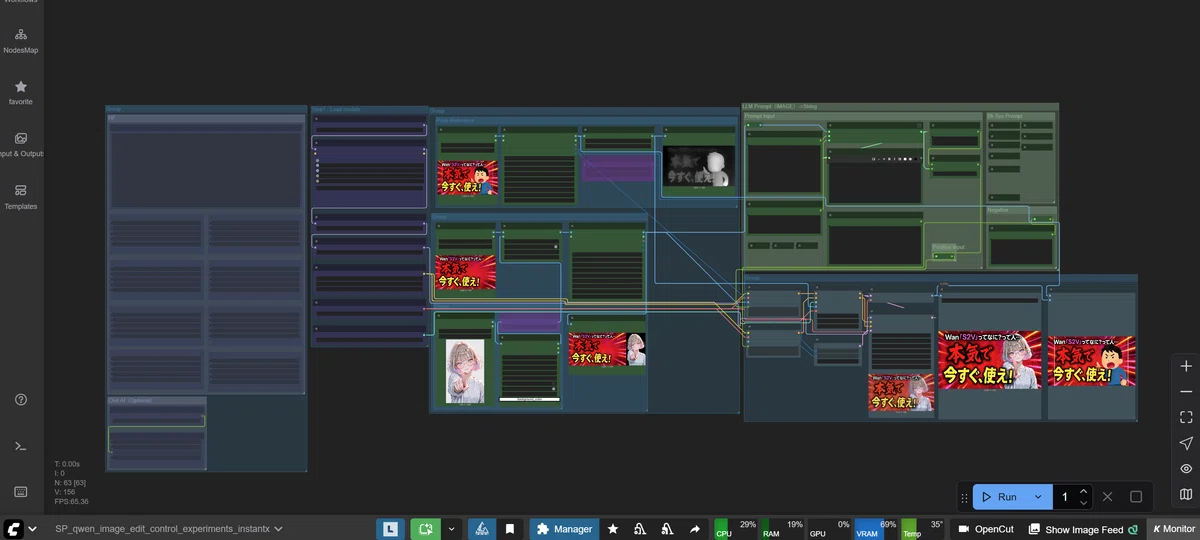Select the large output image with girl
This screenshot has height=540, width=1200.
pyautogui.click(x=990, y=360)
